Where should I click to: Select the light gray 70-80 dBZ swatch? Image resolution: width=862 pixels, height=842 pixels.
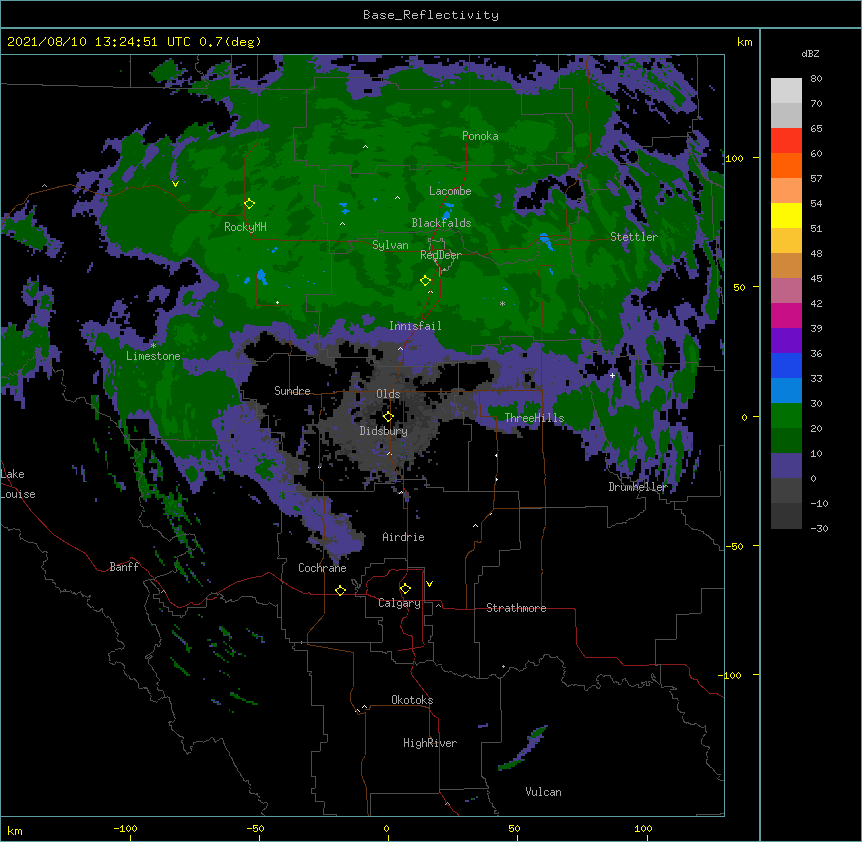(786, 91)
